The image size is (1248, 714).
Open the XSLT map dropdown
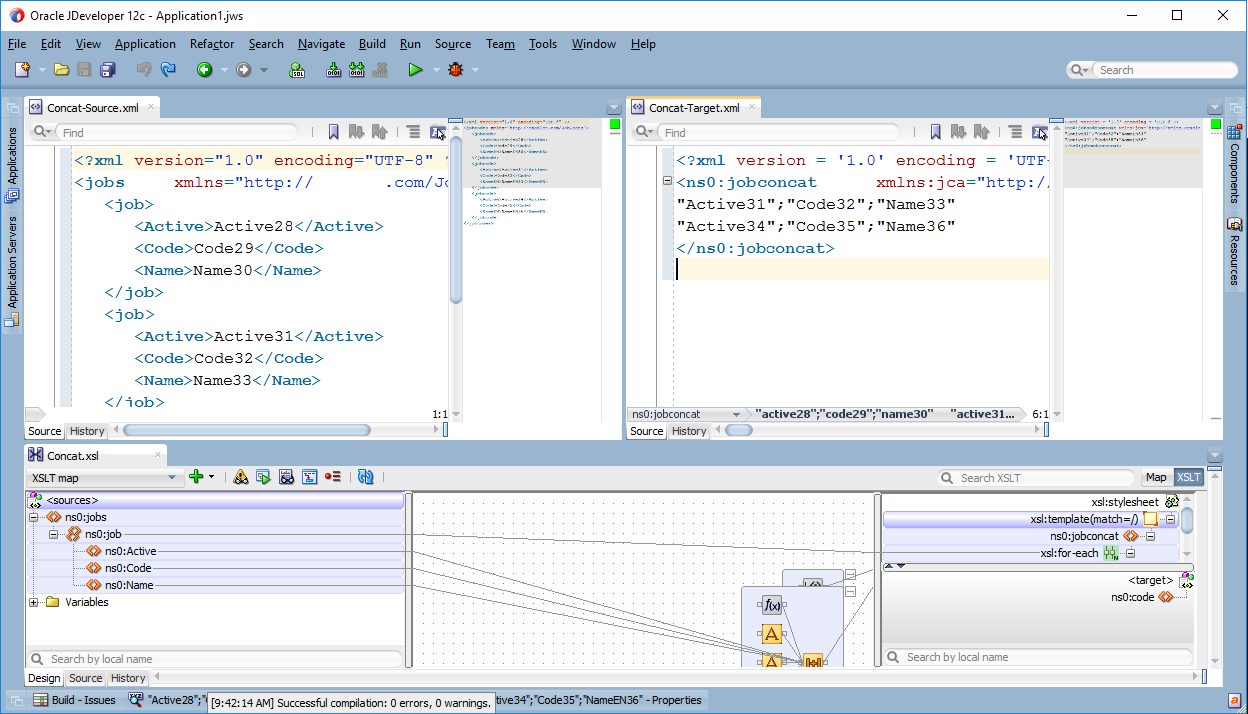coord(172,478)
